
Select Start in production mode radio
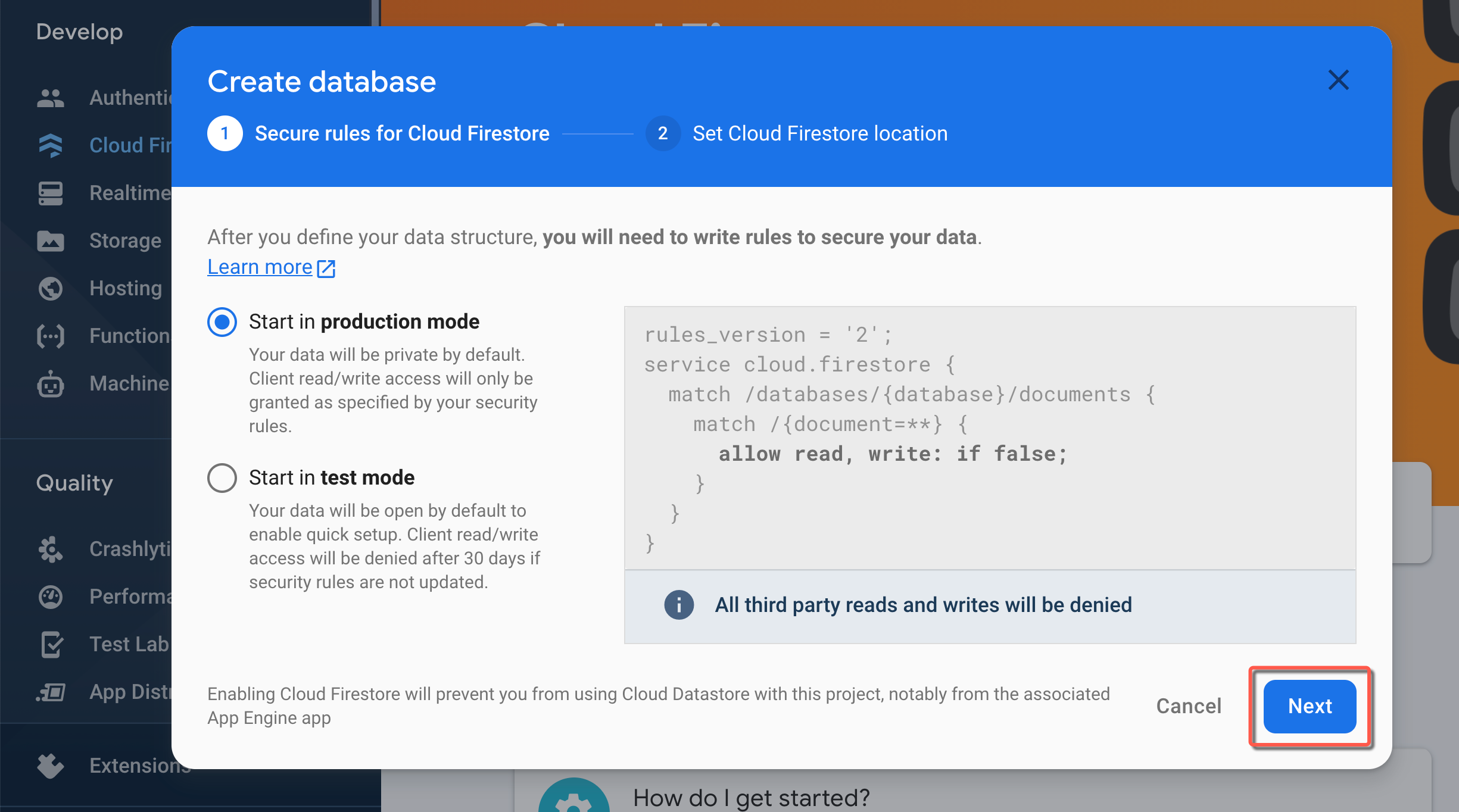(222, 322)
